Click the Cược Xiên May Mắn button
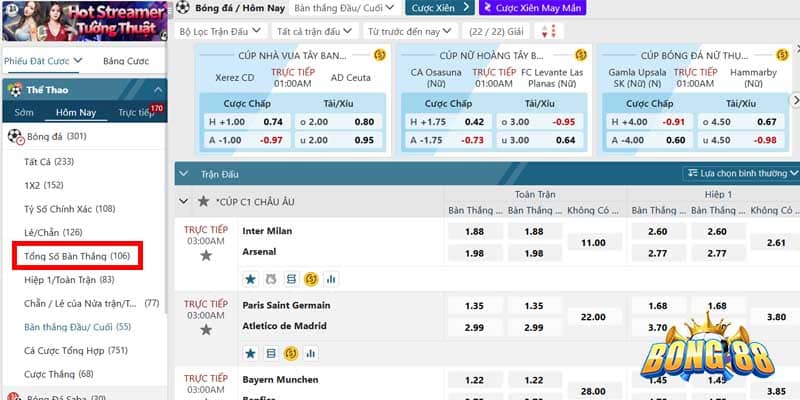Viewport: 800px width, 400px height. coord(533,8)
